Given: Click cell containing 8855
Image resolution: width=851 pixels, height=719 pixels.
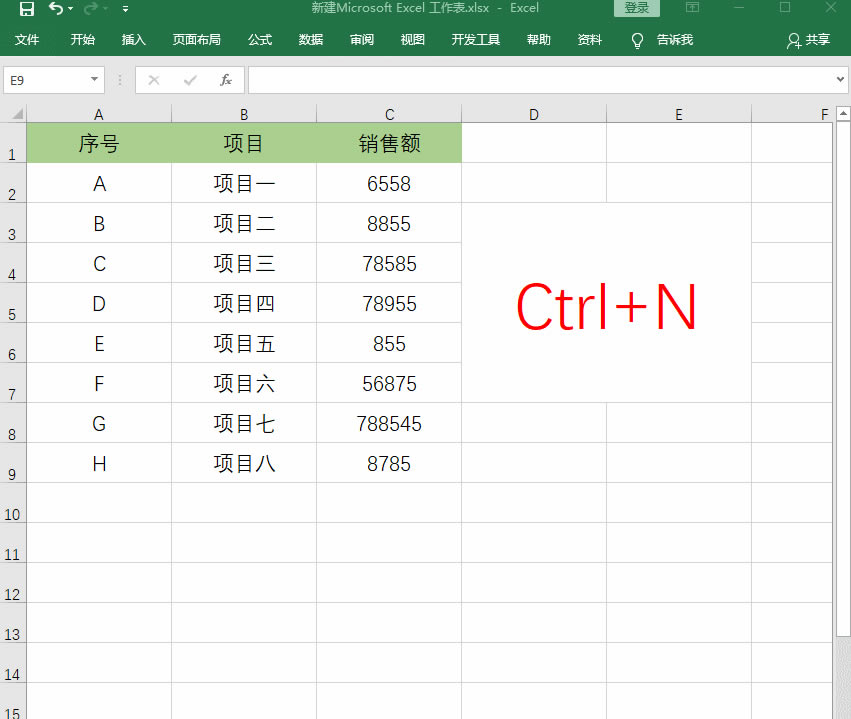Looking at the screenshot, I should click(x=389, y=223).
